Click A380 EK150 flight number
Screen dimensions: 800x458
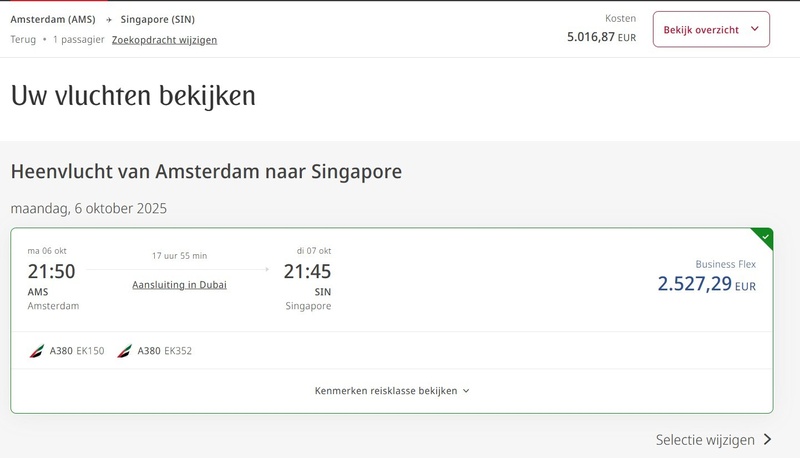pos(90,351)
